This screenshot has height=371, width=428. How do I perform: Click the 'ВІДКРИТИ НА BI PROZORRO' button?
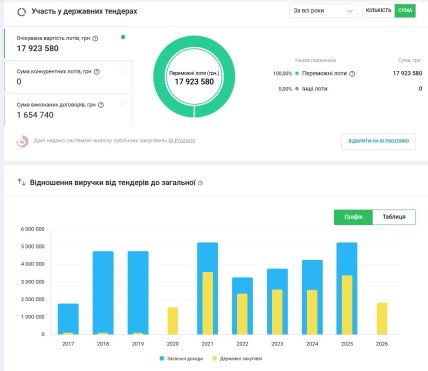tap(378, 141)
